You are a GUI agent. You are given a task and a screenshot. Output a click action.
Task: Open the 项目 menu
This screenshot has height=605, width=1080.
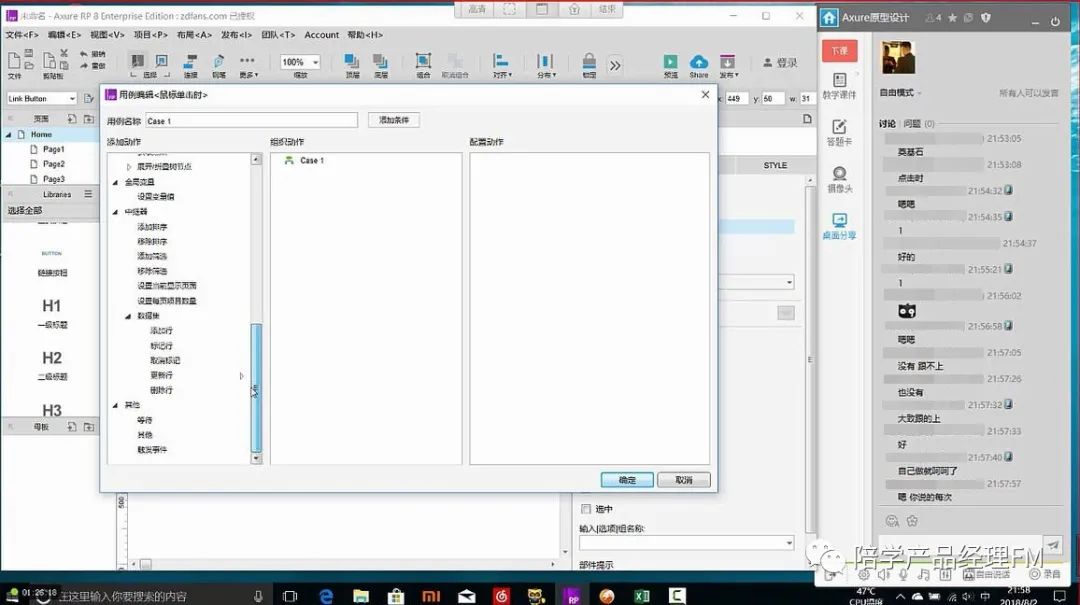coord(151,34)
